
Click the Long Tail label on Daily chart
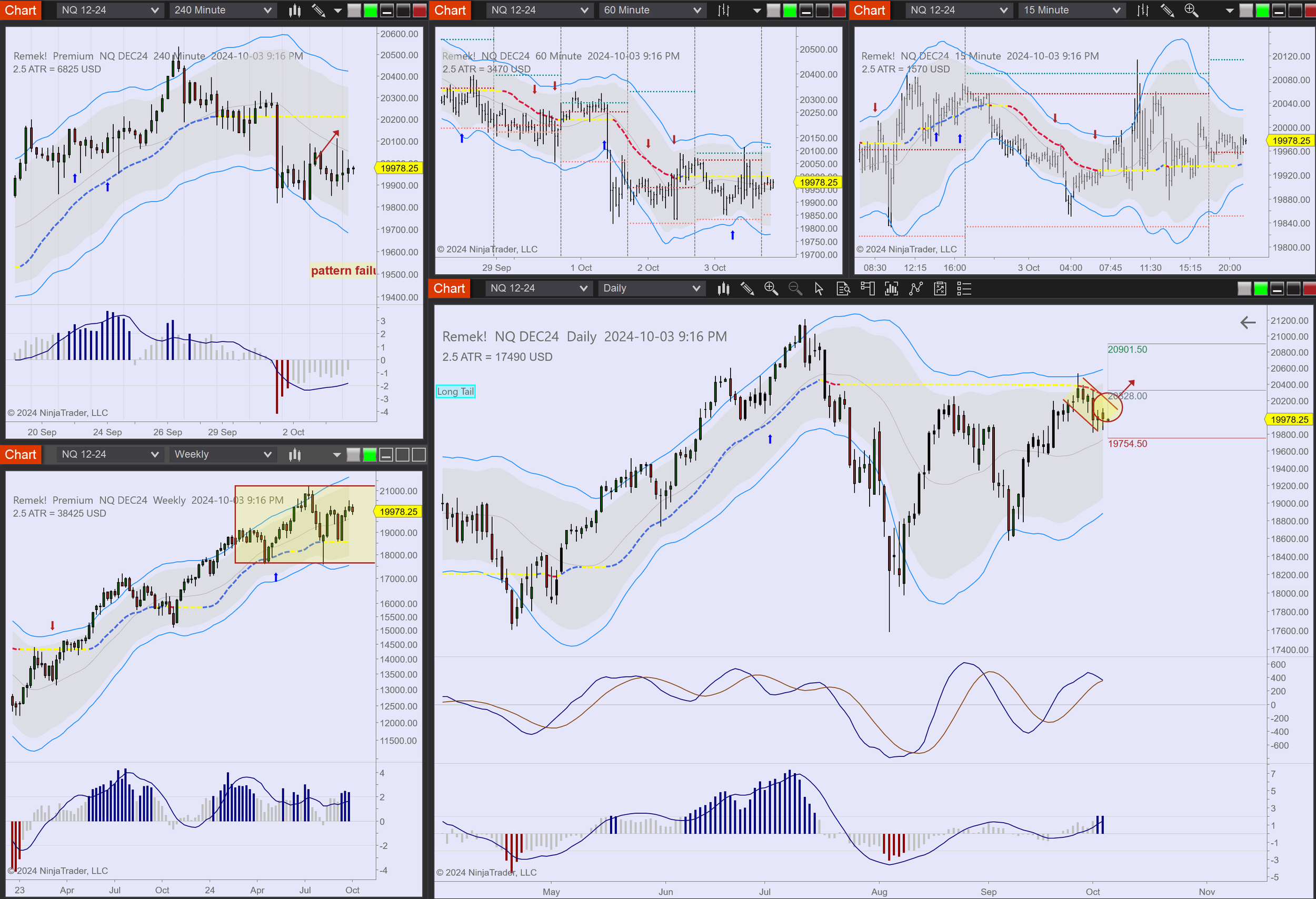point(455,391)
